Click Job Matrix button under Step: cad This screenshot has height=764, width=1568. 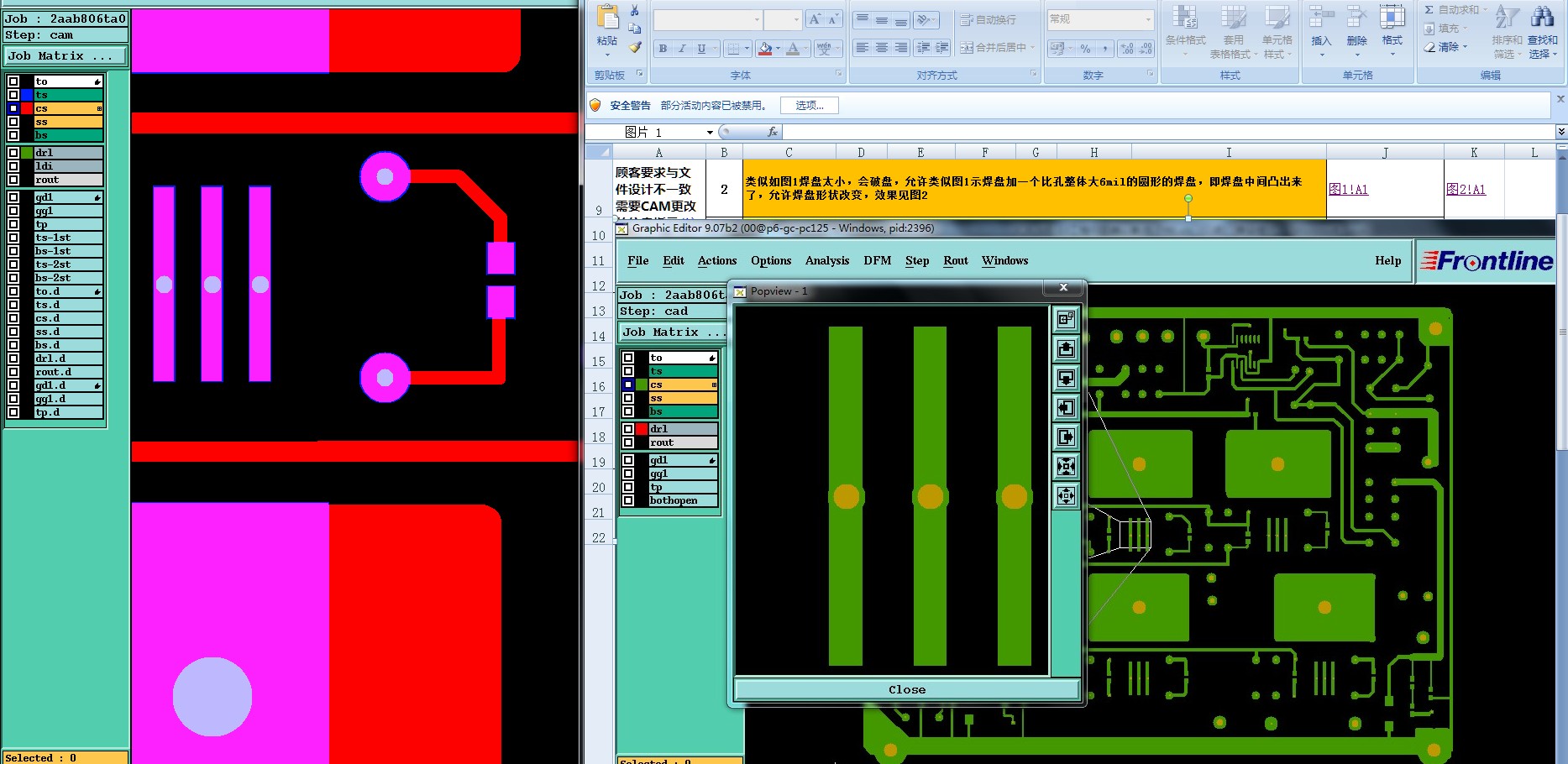[674, 332]
